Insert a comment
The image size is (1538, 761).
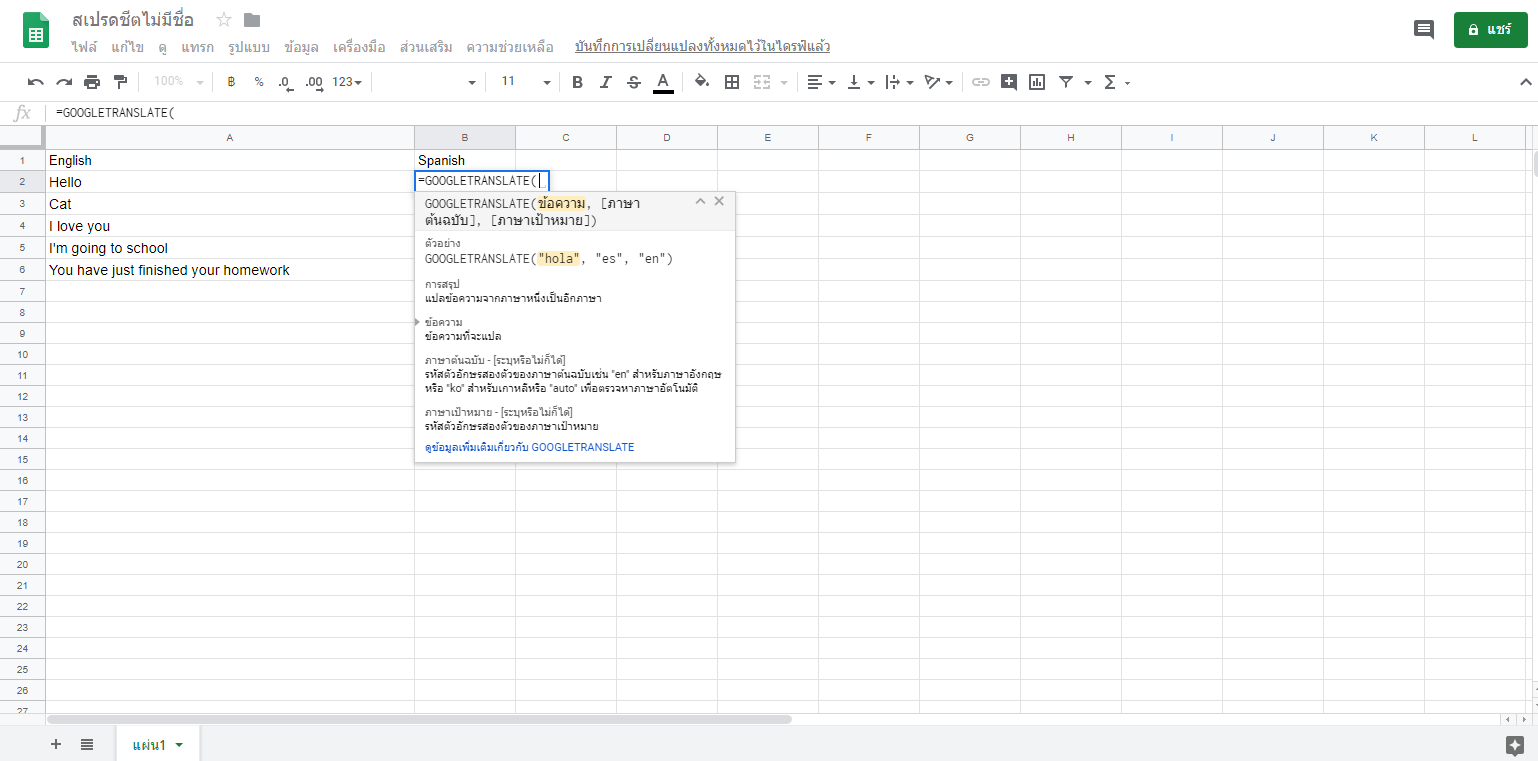click(x=1009, y=82)
